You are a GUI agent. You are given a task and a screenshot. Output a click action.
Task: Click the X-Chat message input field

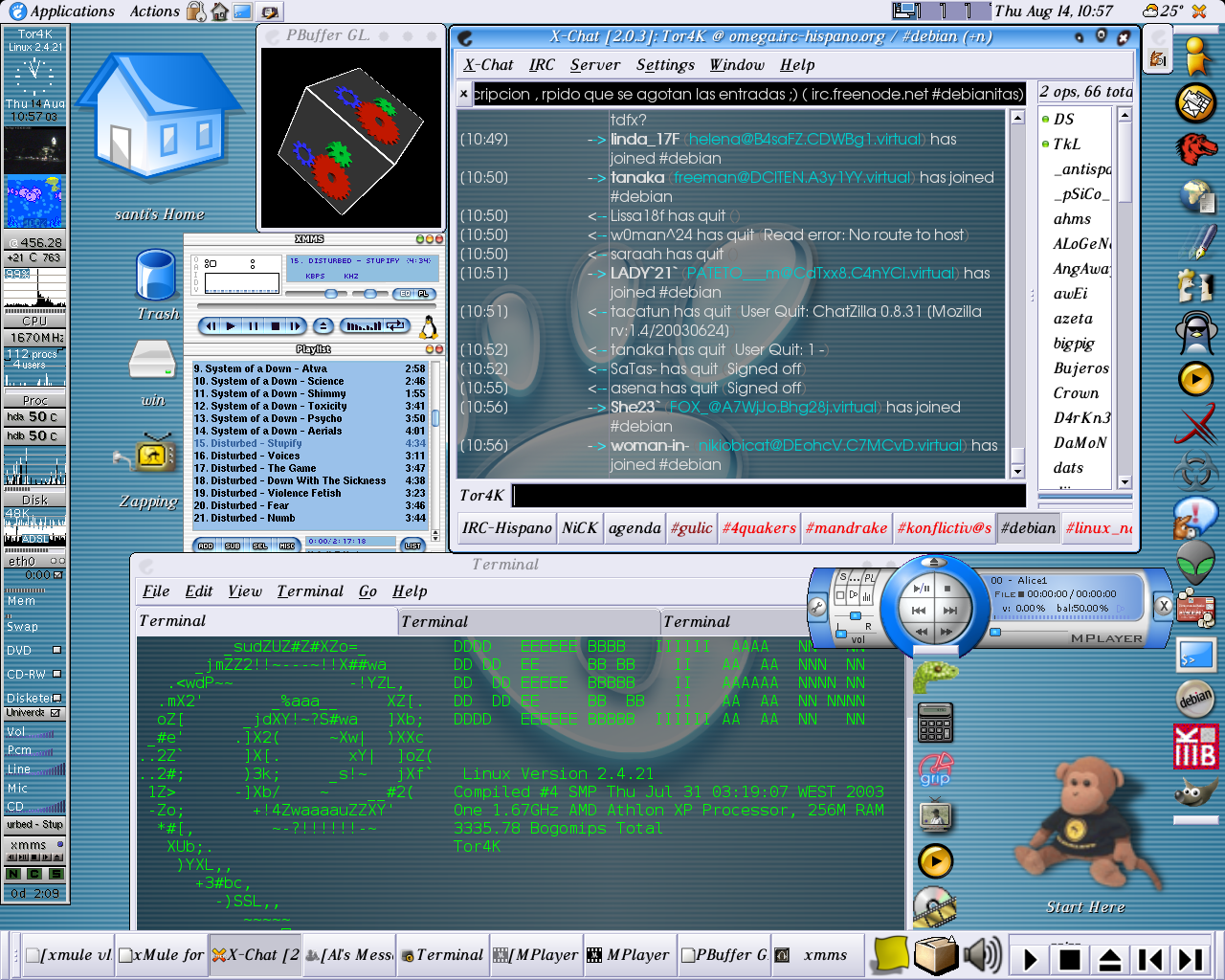coord(769,496)
